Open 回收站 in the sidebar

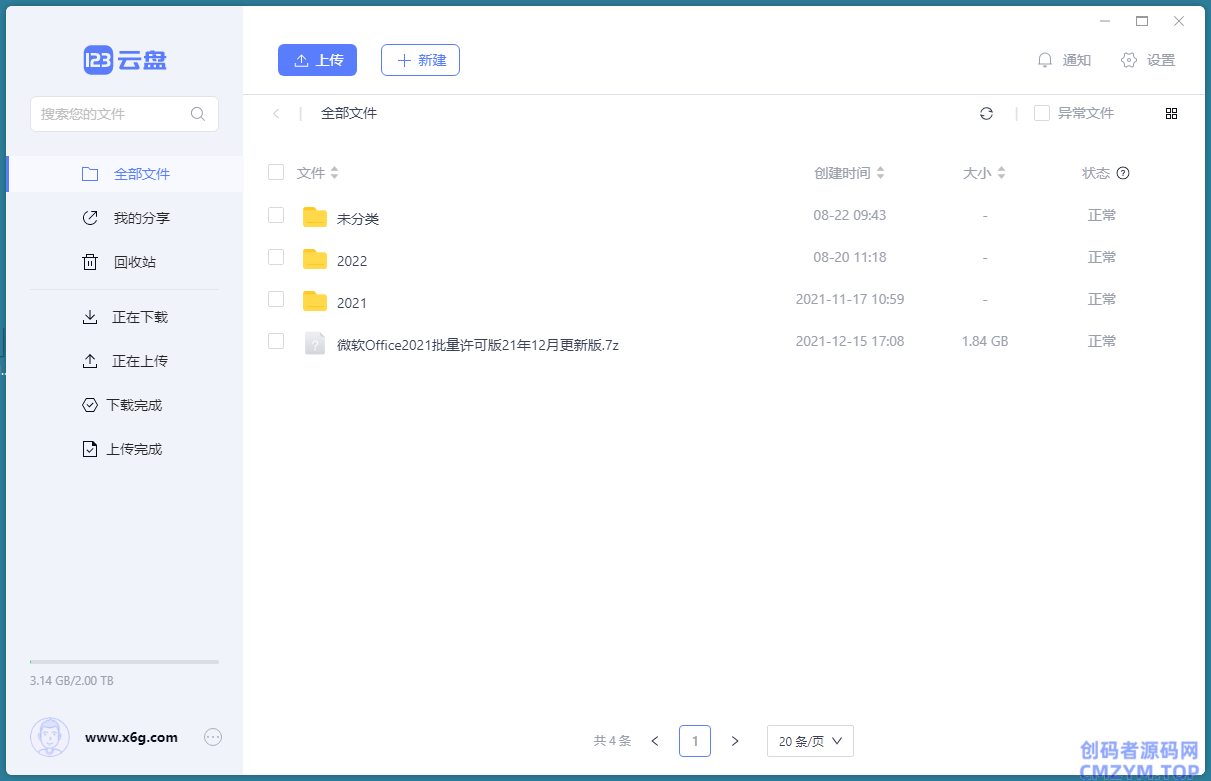click(x=134, y=262)
